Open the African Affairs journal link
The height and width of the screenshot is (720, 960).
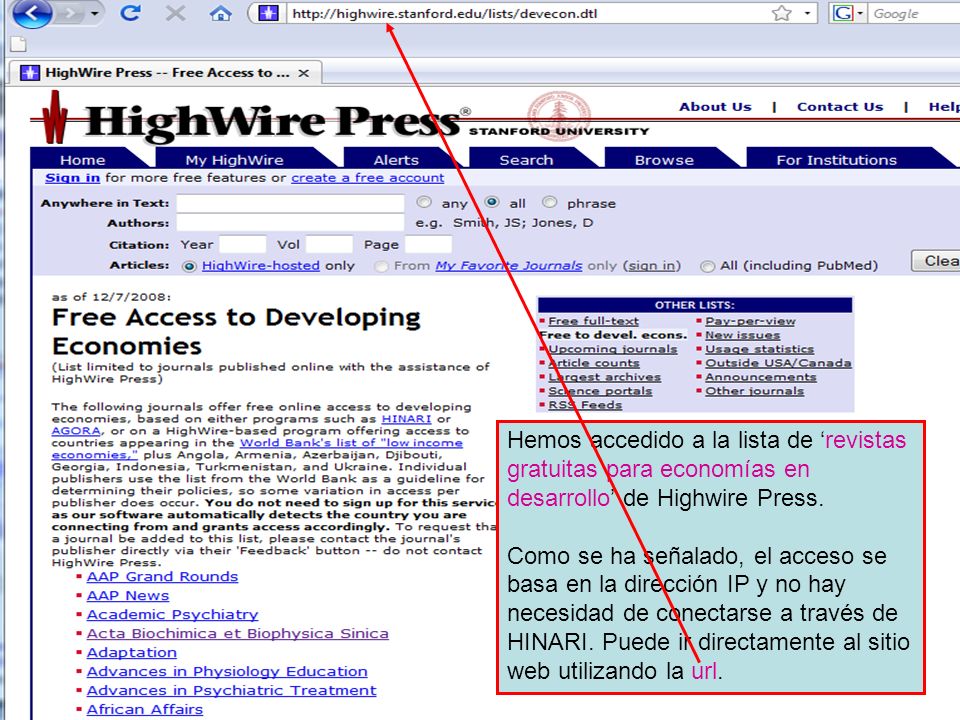click(x=144, y=710)
